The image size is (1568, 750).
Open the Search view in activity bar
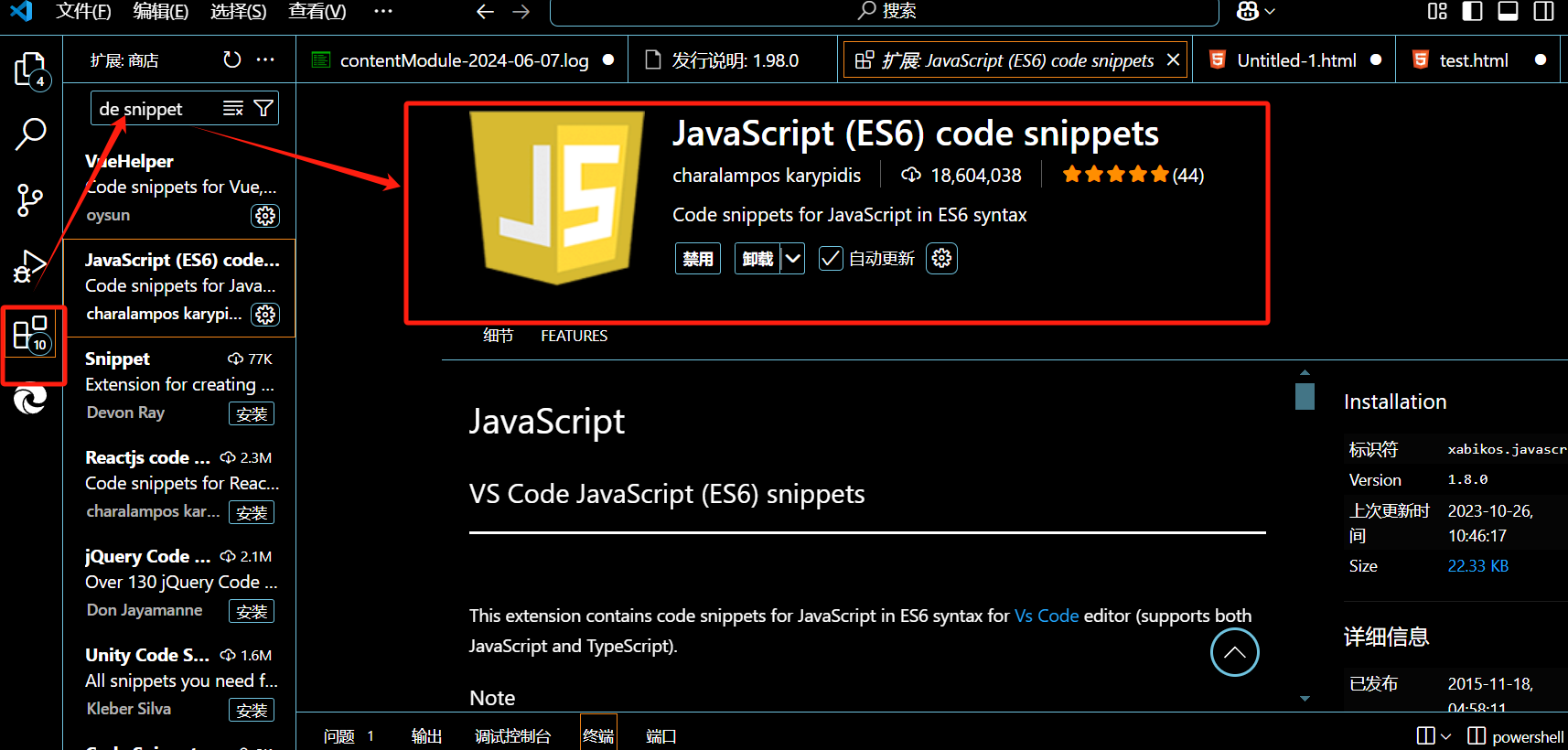(30, 134)
